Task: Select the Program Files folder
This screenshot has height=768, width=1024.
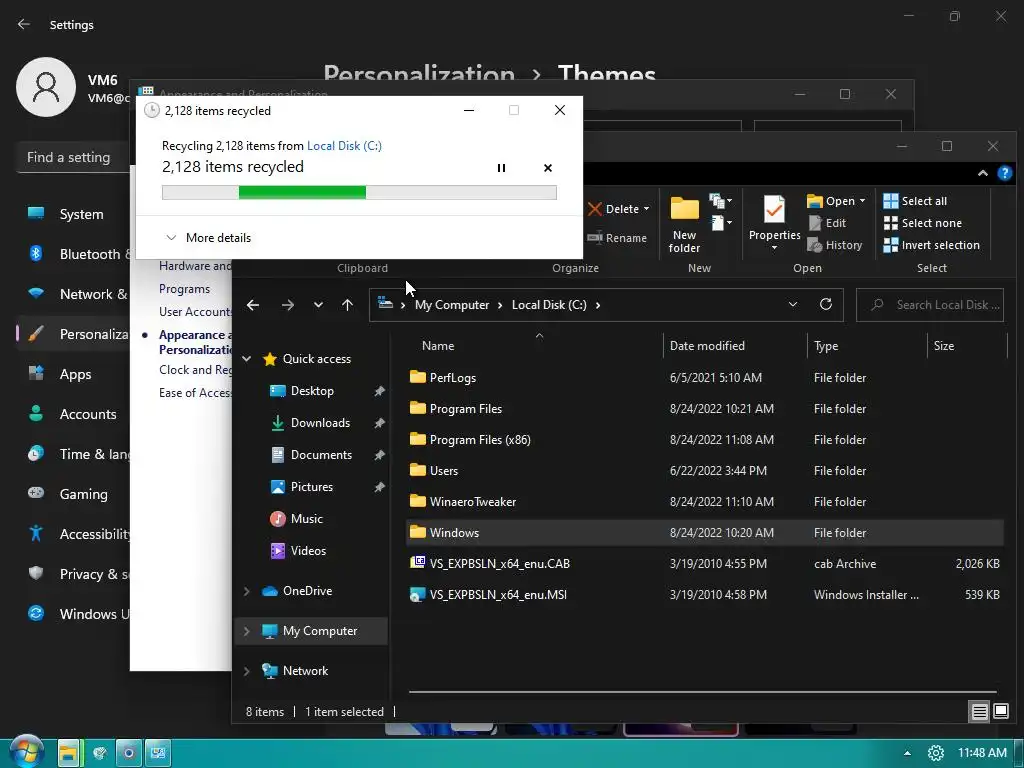Action: point(466,409)
